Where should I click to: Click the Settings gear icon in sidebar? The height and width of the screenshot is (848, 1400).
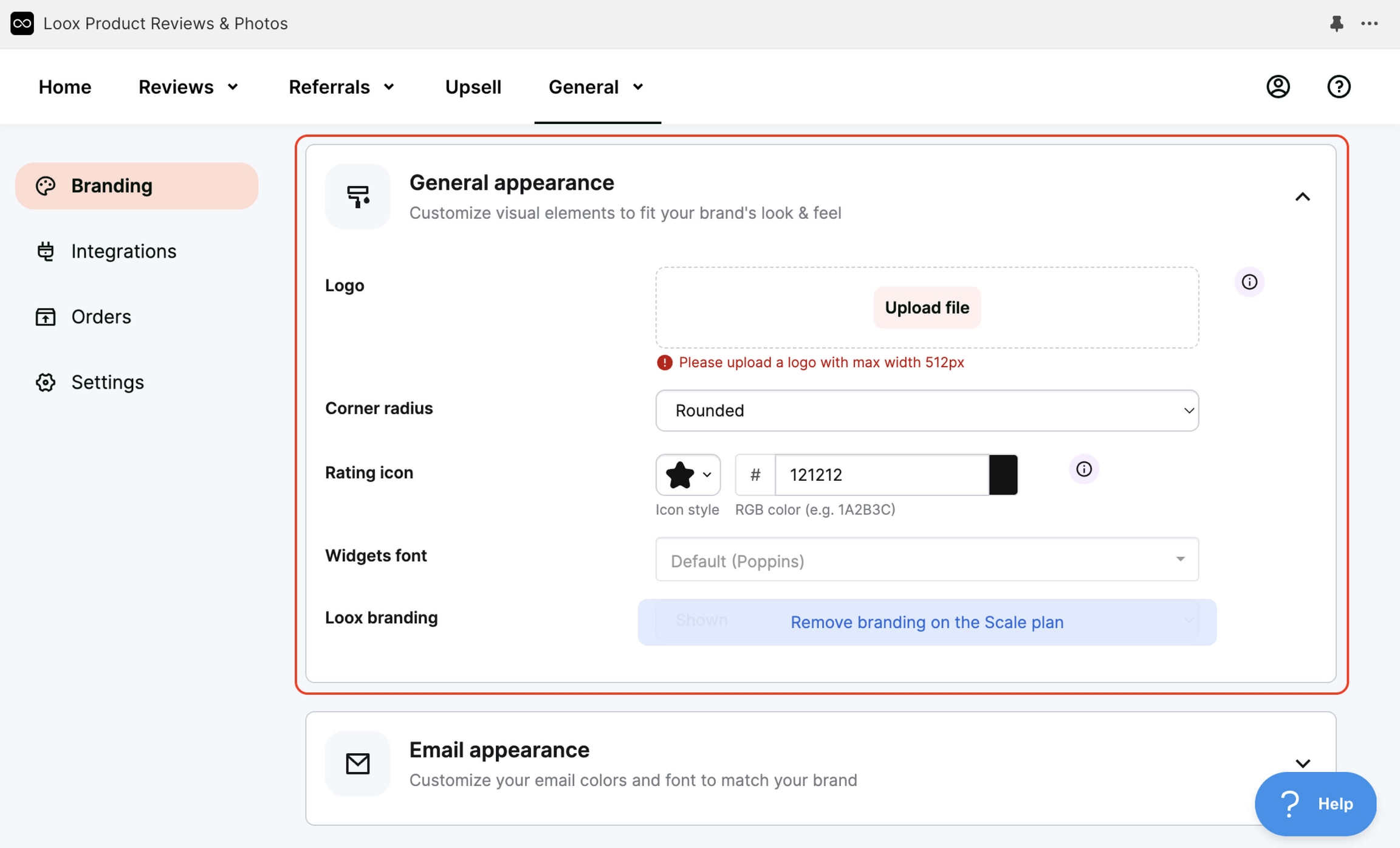(45, 382)
